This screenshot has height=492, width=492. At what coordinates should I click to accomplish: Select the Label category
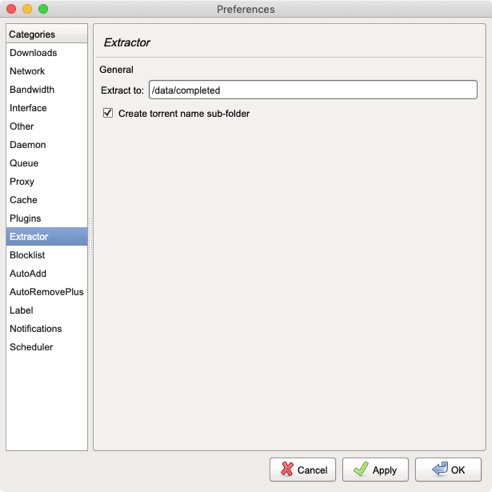click(47, 310)
